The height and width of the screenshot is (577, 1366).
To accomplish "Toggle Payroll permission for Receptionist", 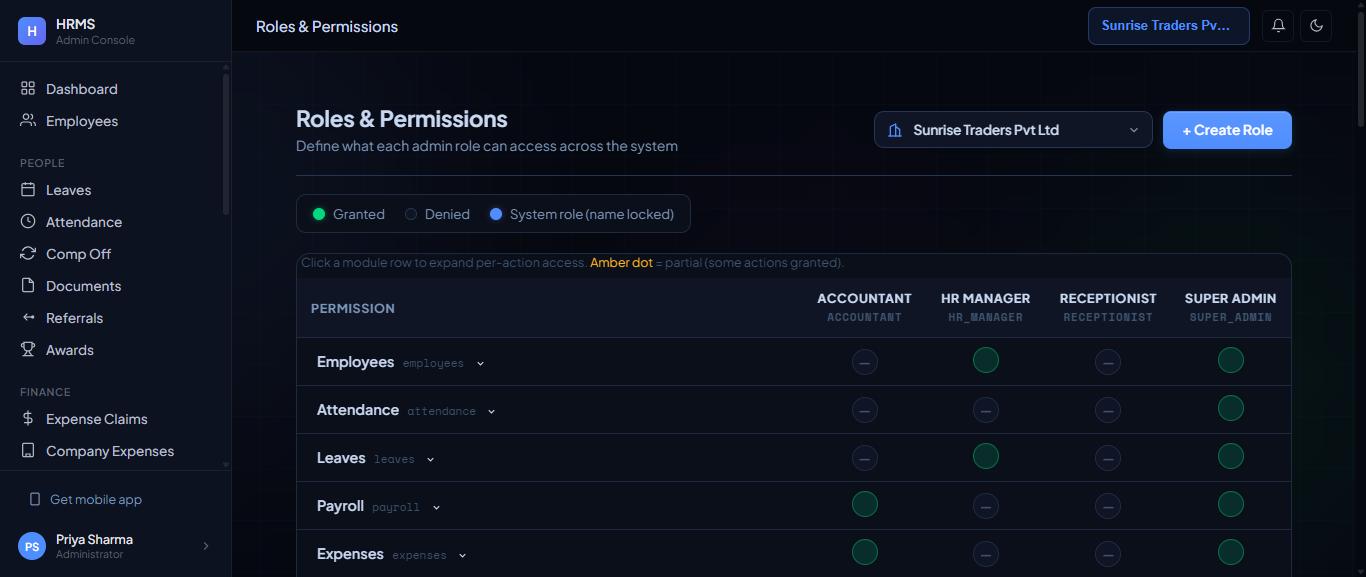I will [1108, 506].
